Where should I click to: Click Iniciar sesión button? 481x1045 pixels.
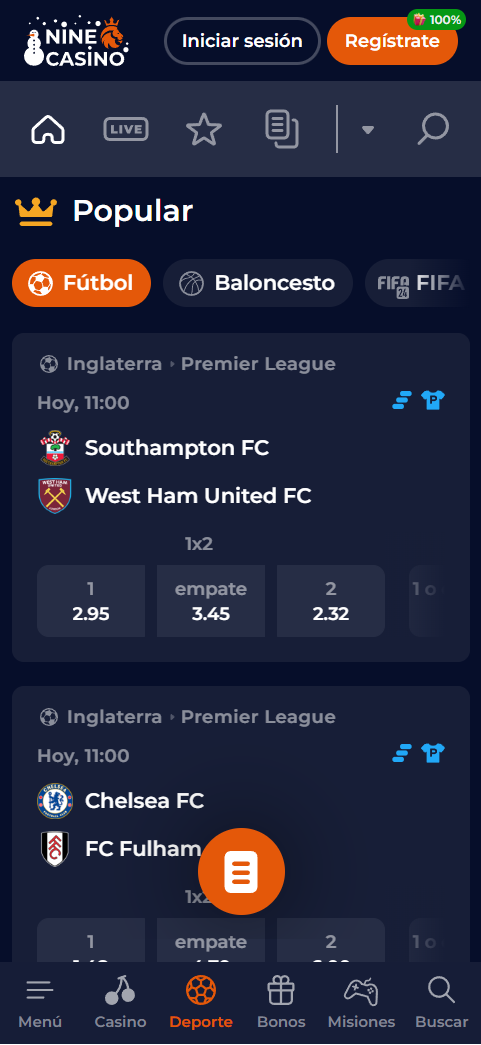pos(242,41)
